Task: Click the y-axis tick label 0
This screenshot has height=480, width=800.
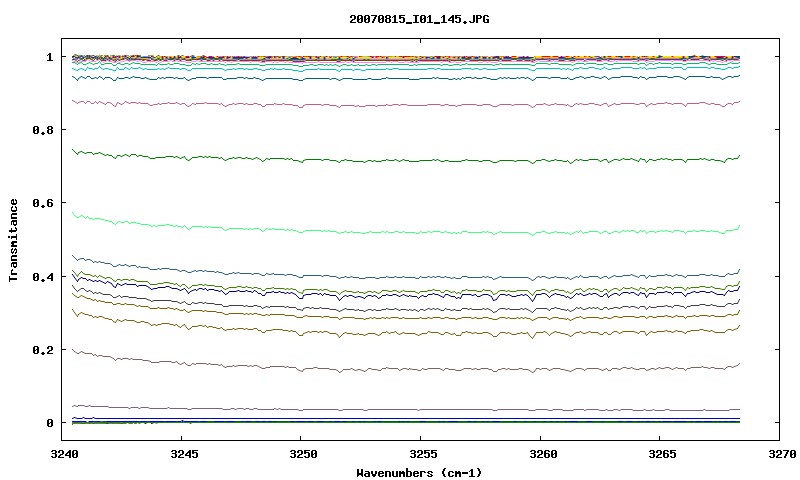Action: pyautogui.click(x=49, y=423)
